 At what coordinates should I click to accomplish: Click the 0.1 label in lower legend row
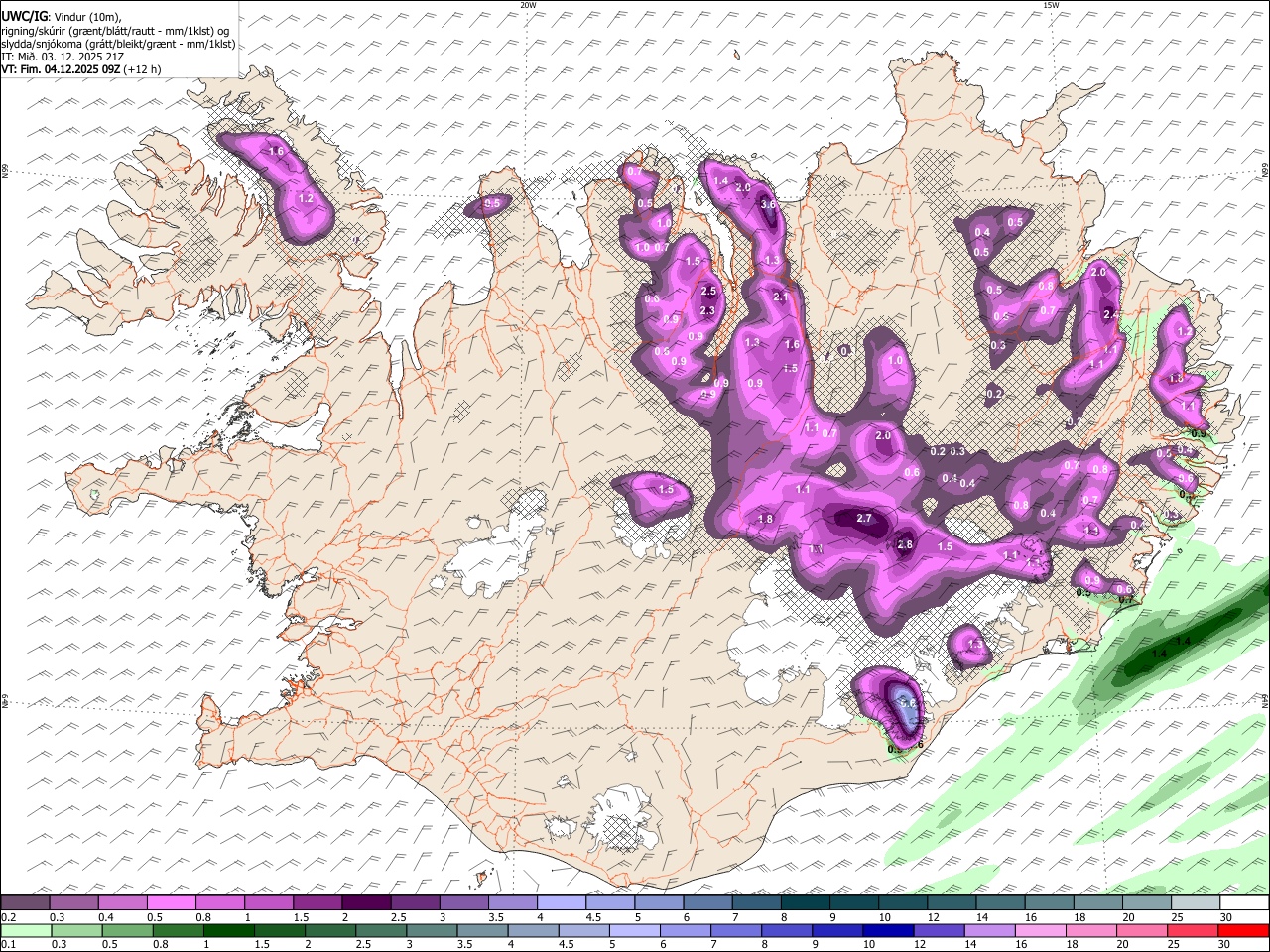point(9,944)
